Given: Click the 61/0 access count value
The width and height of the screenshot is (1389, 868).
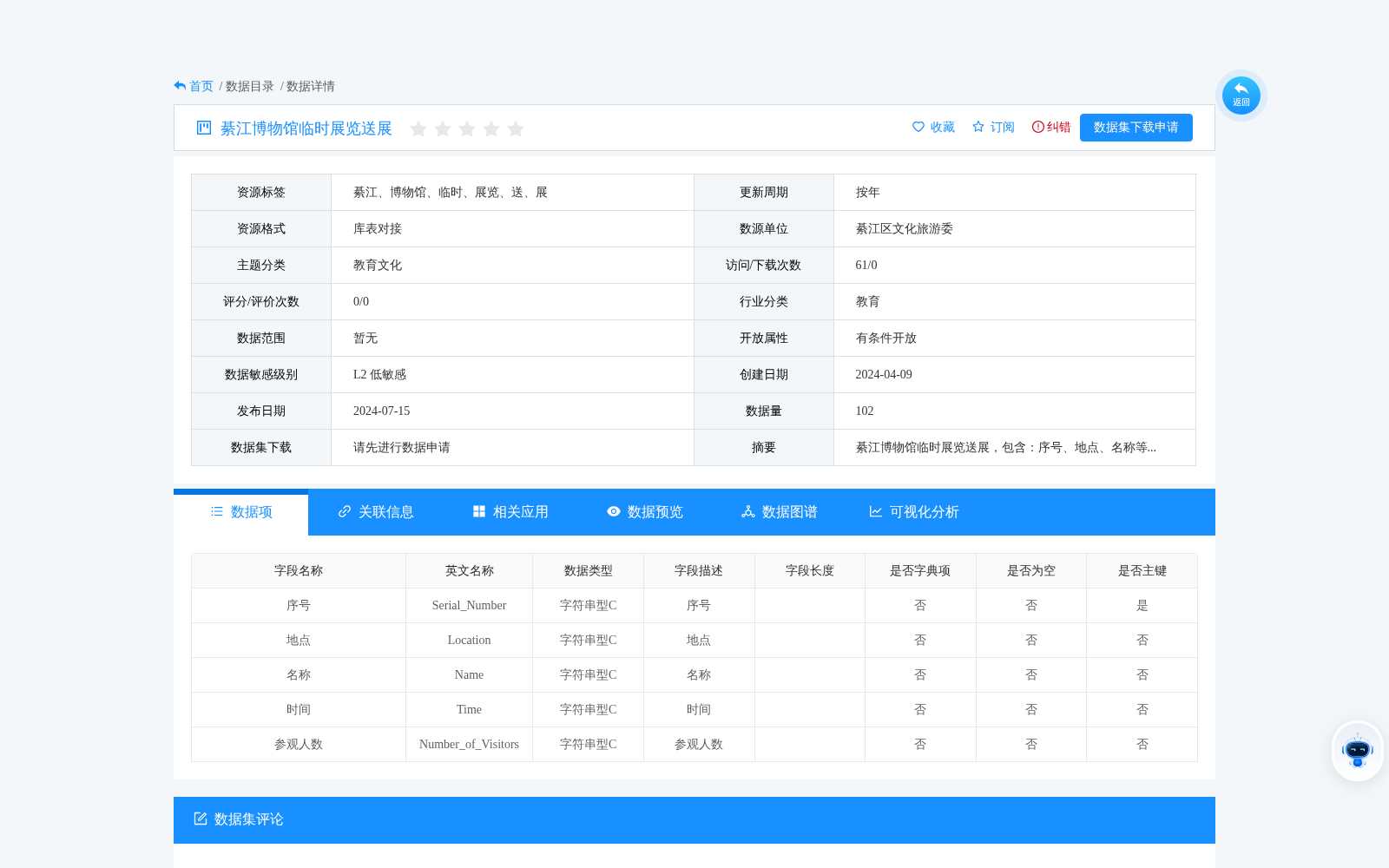Looking at the screenshot, I should 866,265.
